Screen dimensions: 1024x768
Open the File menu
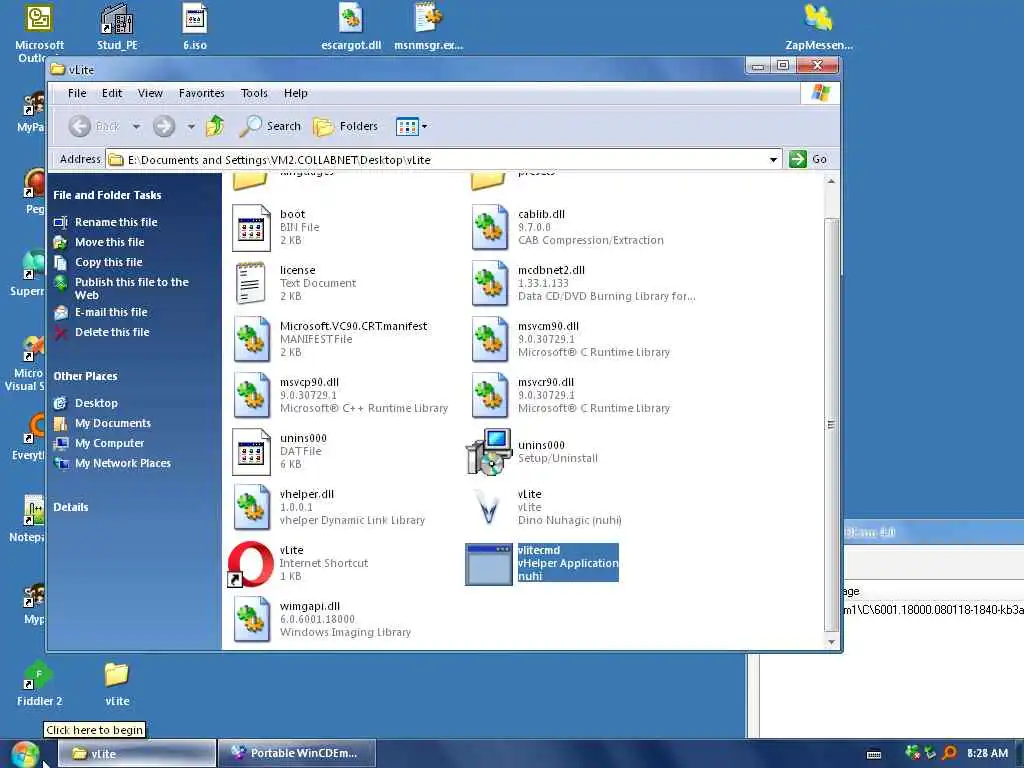[77, 93]
